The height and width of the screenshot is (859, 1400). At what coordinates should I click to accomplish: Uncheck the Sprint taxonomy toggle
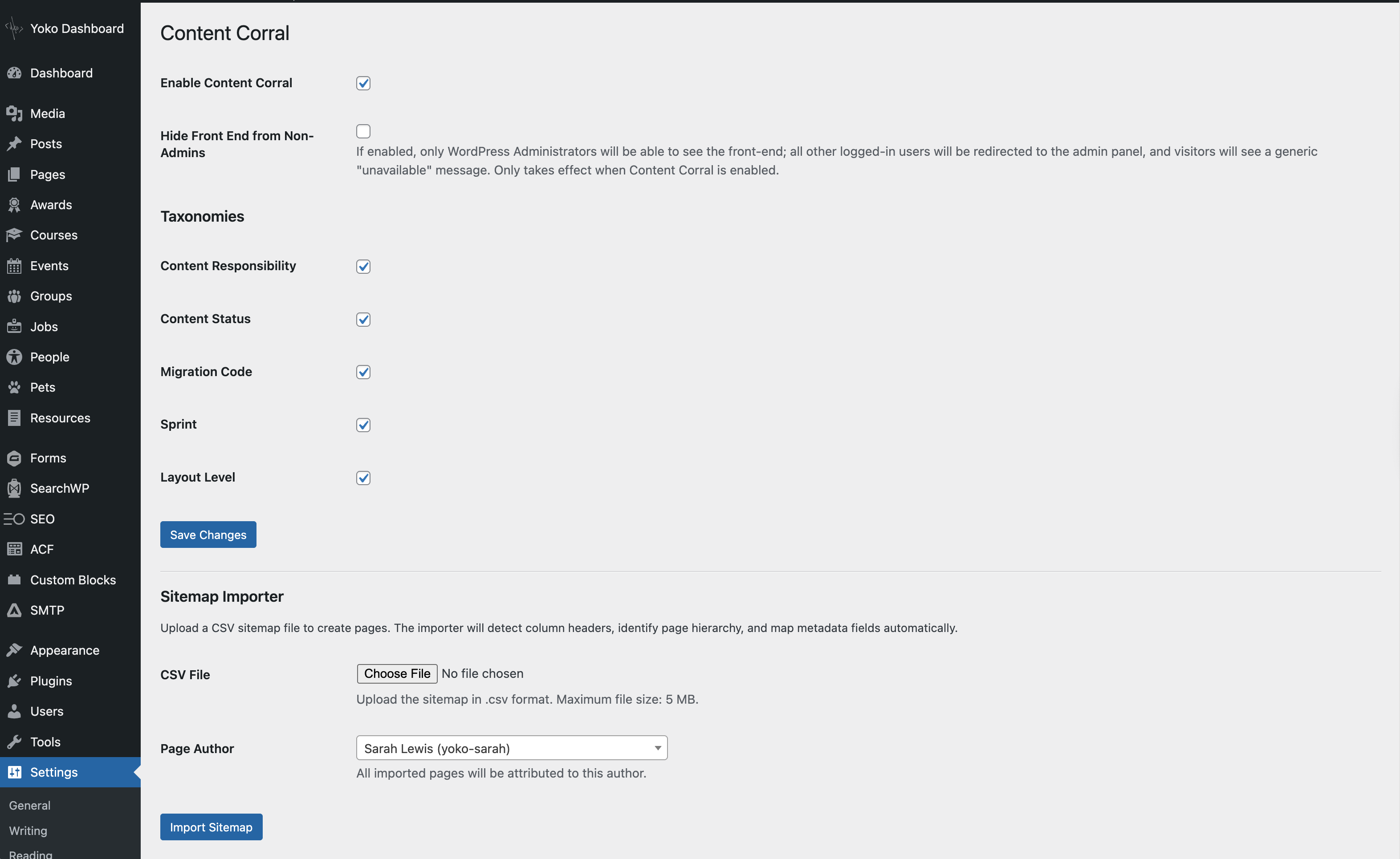(x=362, y=425)
